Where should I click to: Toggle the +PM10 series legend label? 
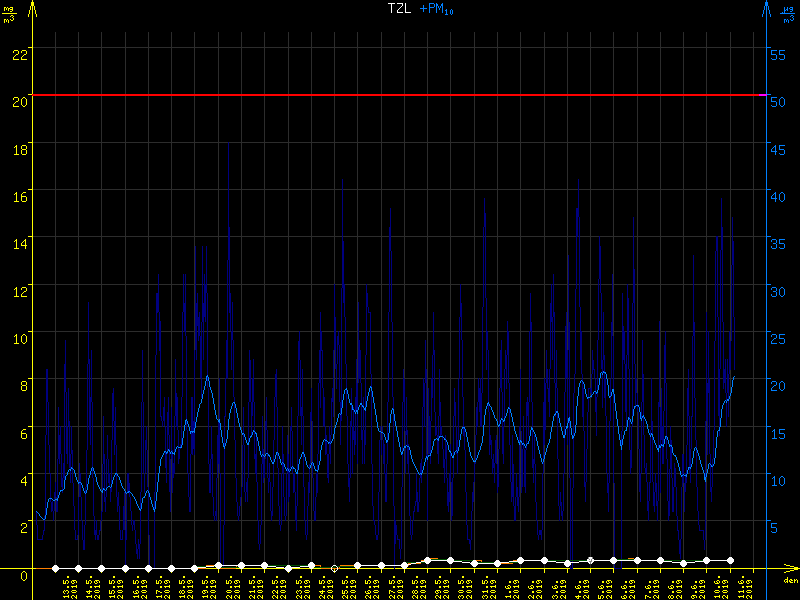point(436,9)
